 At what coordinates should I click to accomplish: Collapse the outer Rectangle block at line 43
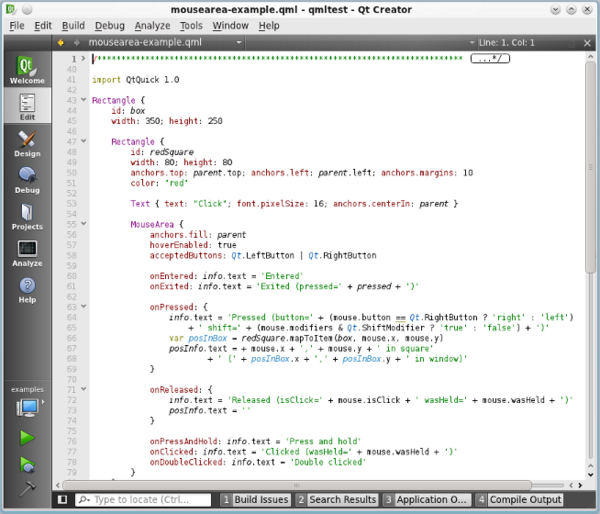83,100
